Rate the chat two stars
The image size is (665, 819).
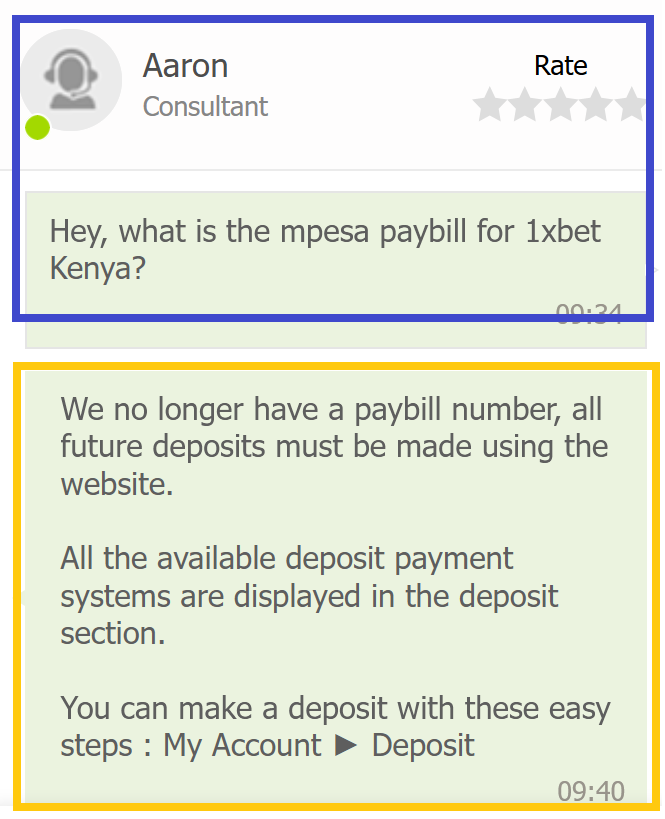(x=525, y=105)
